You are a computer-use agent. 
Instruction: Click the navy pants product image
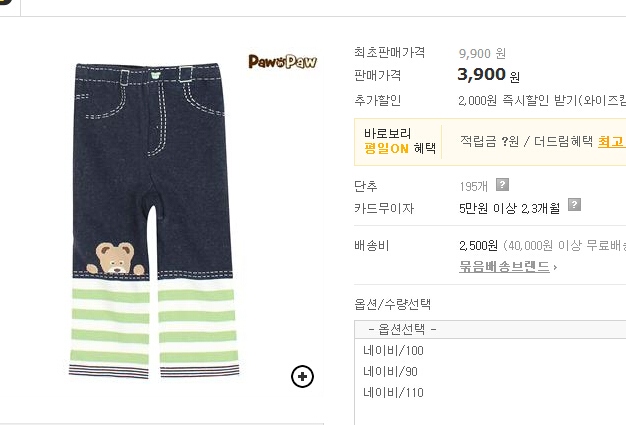(153, 220)
